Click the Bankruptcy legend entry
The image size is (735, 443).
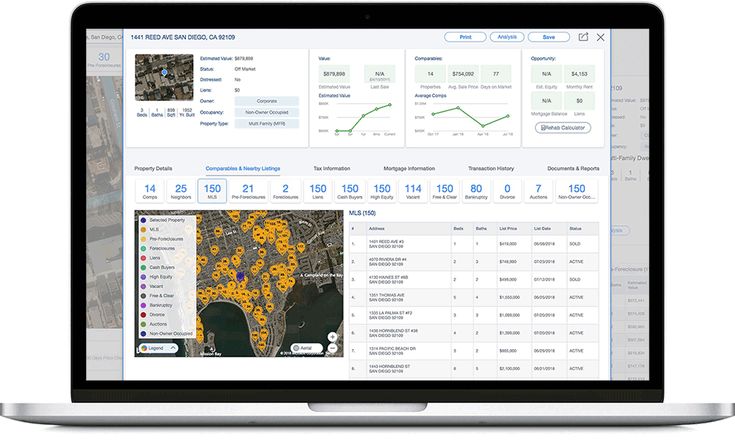pyautogui.click(x=157, y=305)
